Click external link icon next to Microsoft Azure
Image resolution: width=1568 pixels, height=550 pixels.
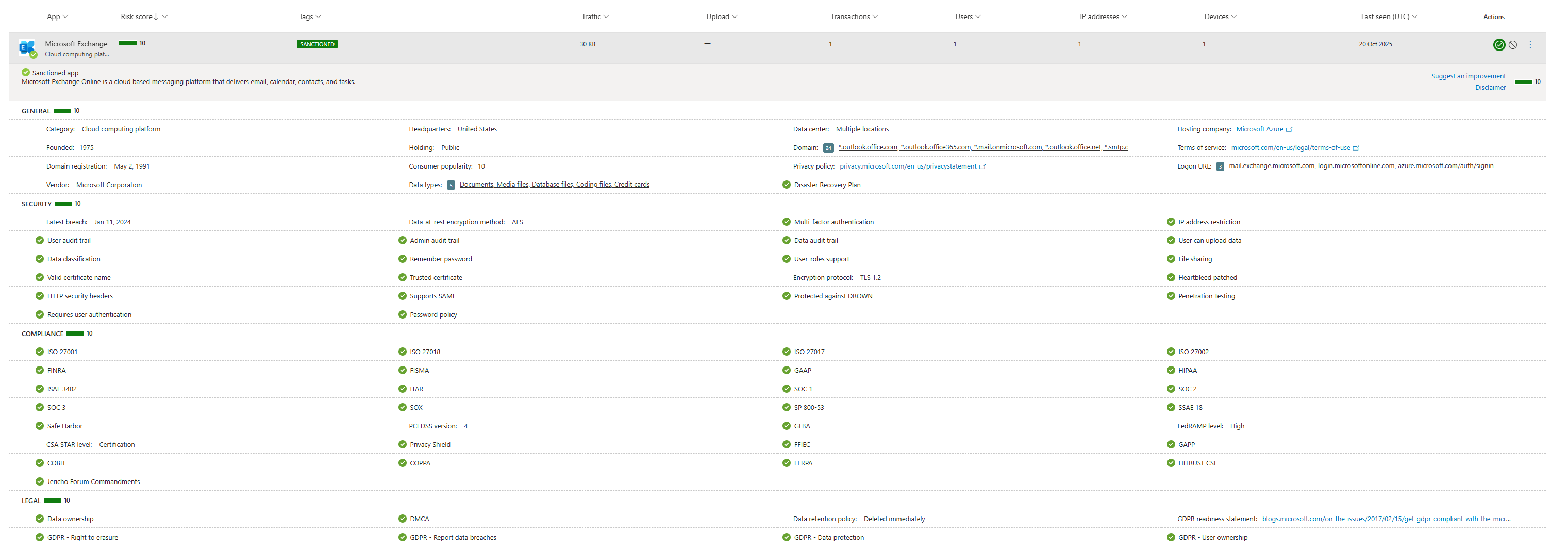point(1289,129)
